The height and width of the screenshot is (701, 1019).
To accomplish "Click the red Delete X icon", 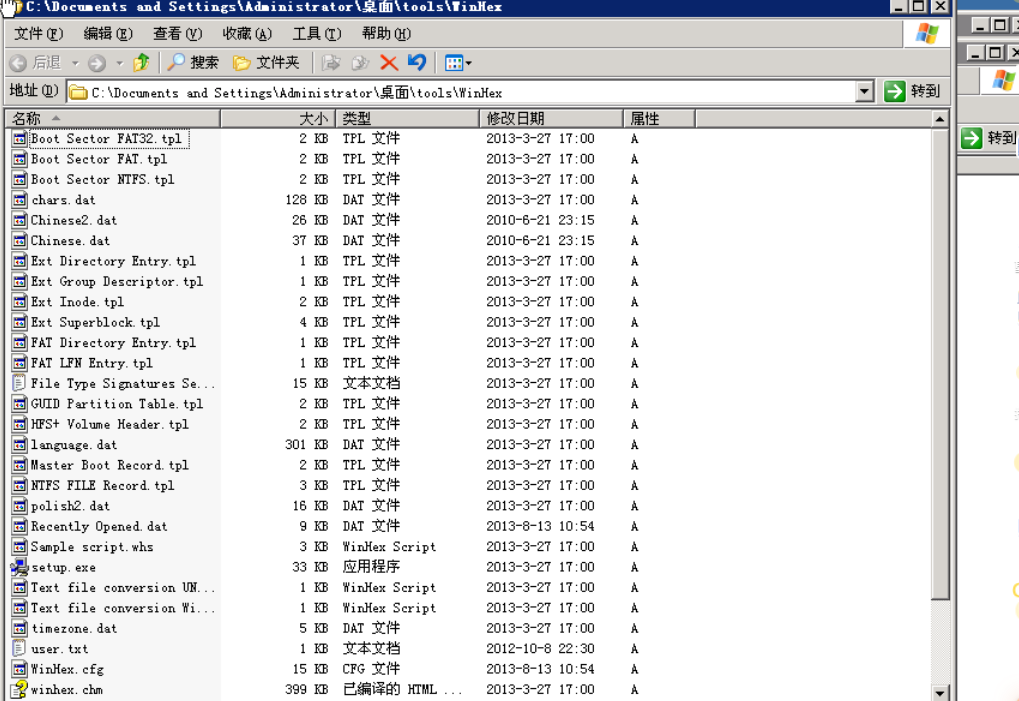I will click(389, 62).
